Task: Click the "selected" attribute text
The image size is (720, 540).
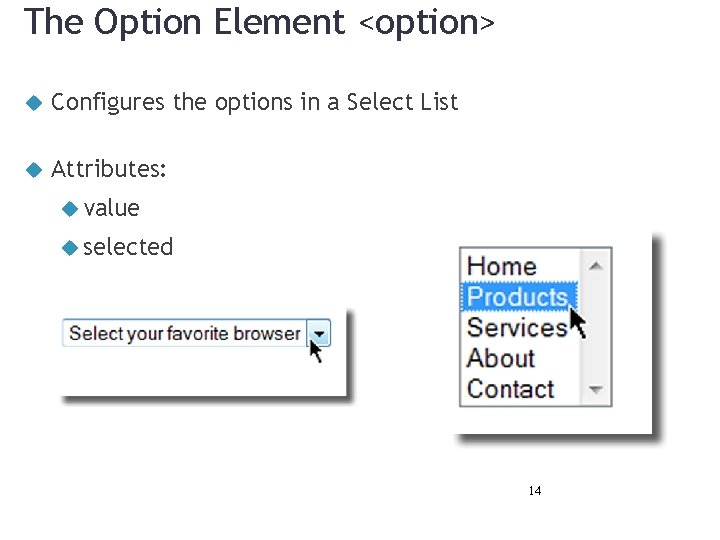Action: coord(128,247)
